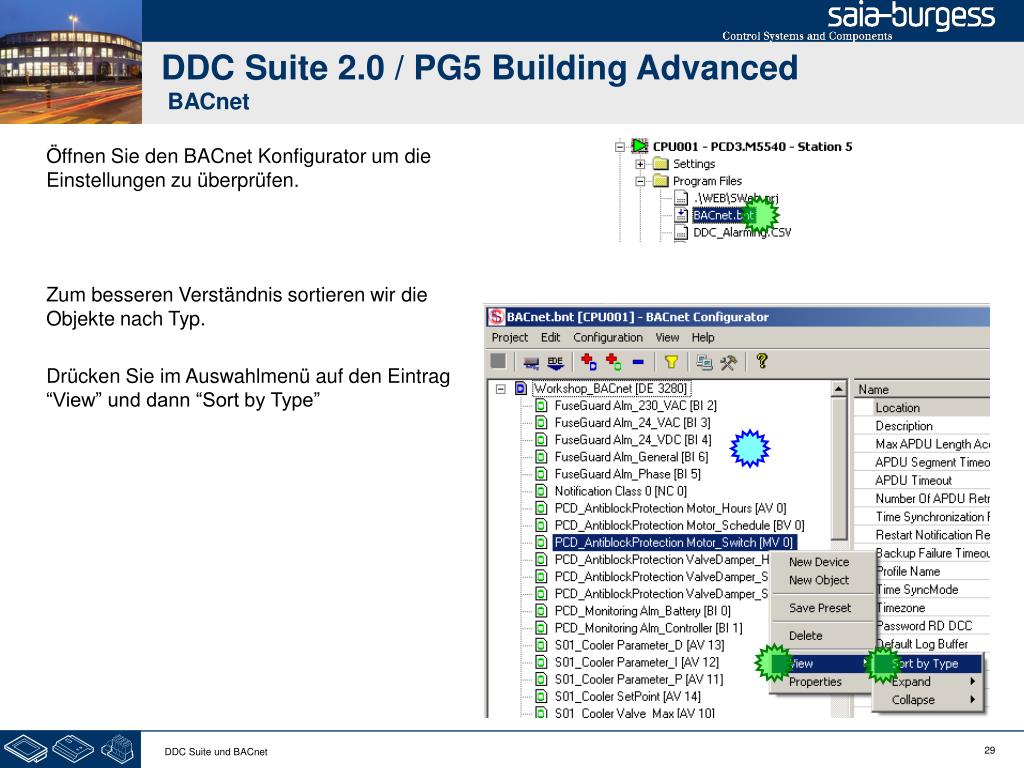The image size is (1024, 768).
Task: Click icon of FuseGuard Alm_Phase object
Action: [541, 474]
